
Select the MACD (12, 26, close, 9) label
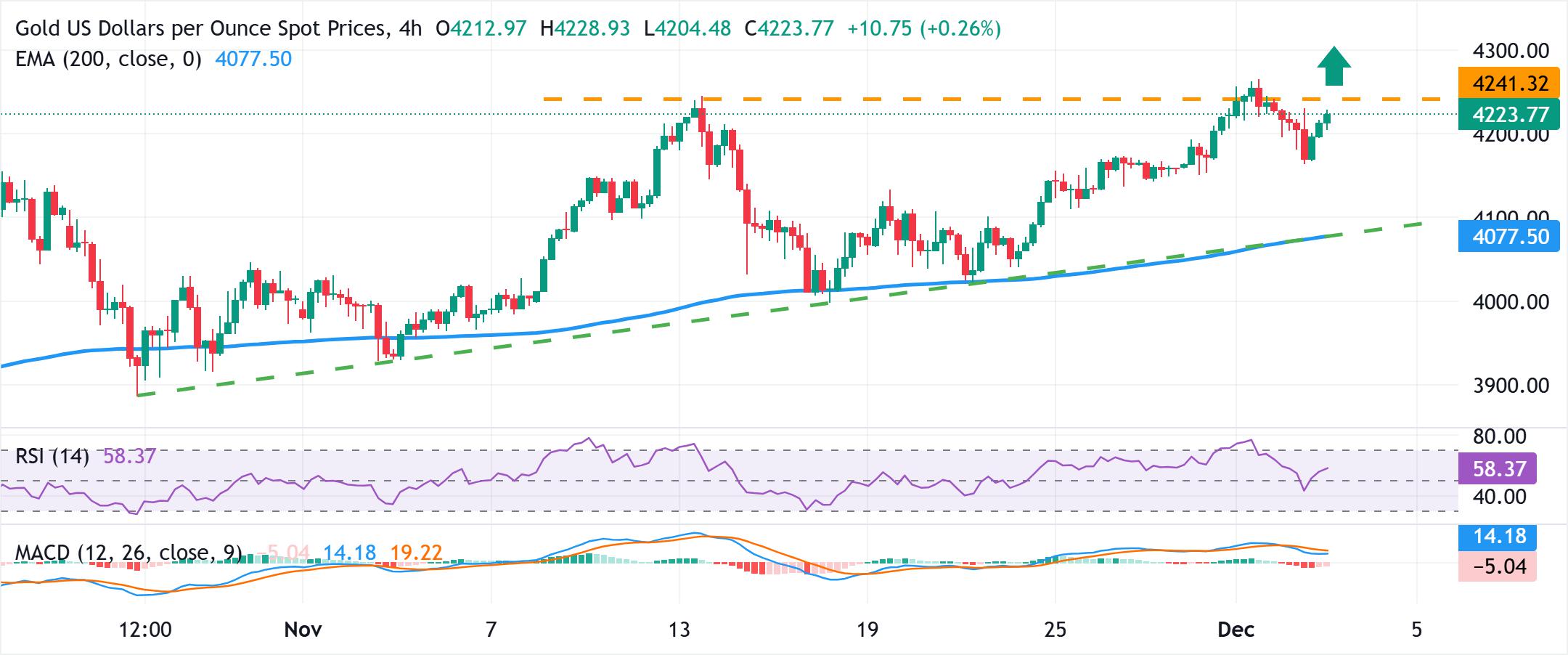click(x=128, y=553)
